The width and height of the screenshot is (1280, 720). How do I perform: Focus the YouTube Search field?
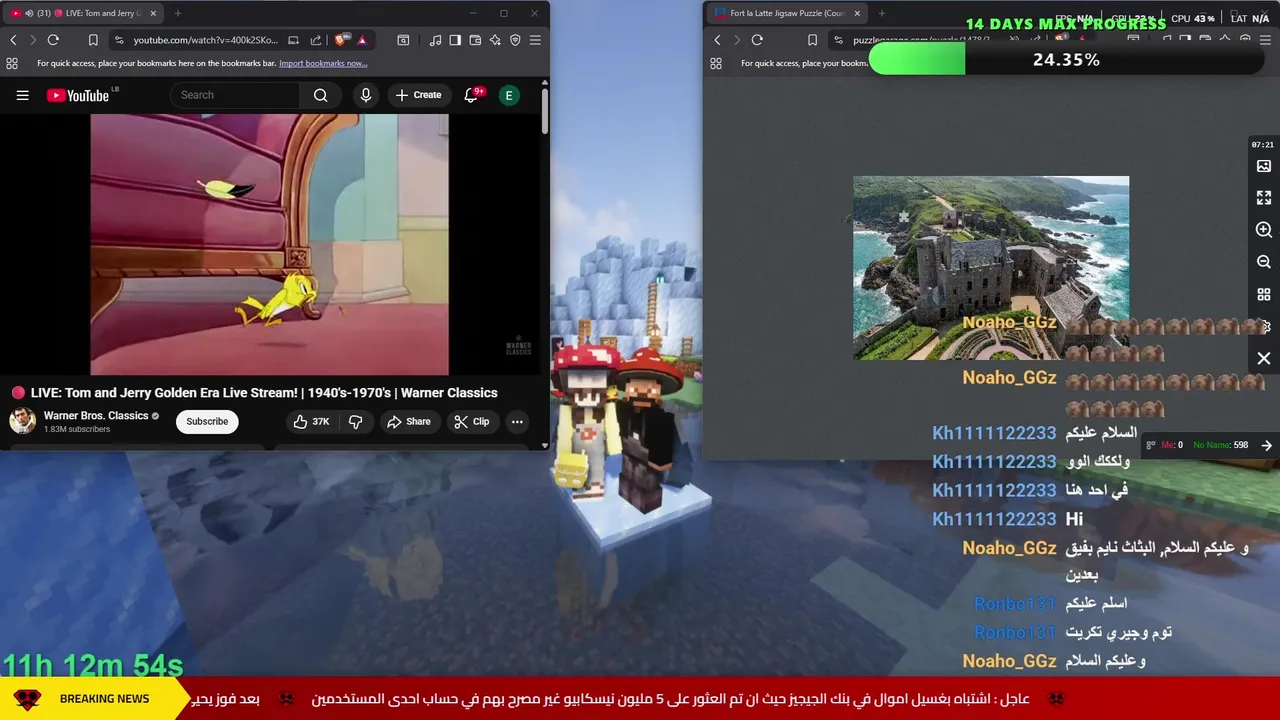pos(235,95)
